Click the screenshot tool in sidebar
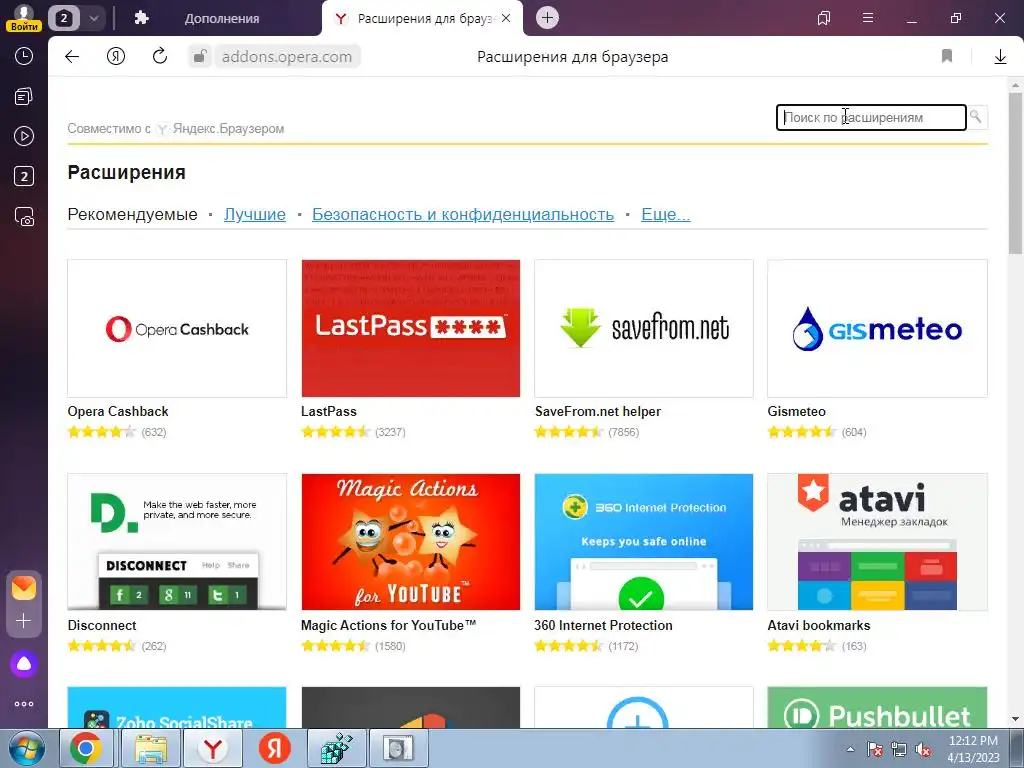Screen dimensions: 1024x768 click(x=24, y=216)
